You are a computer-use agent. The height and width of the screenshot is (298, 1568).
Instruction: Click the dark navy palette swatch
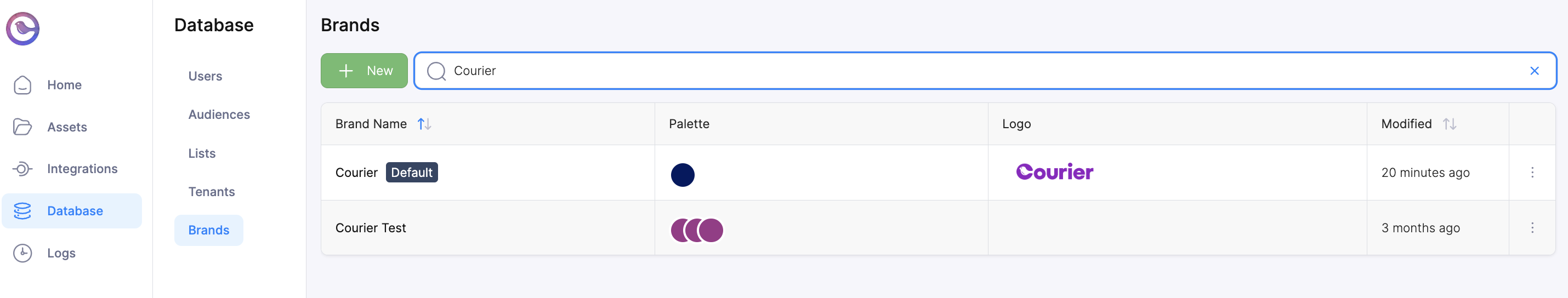pos(683,175)
